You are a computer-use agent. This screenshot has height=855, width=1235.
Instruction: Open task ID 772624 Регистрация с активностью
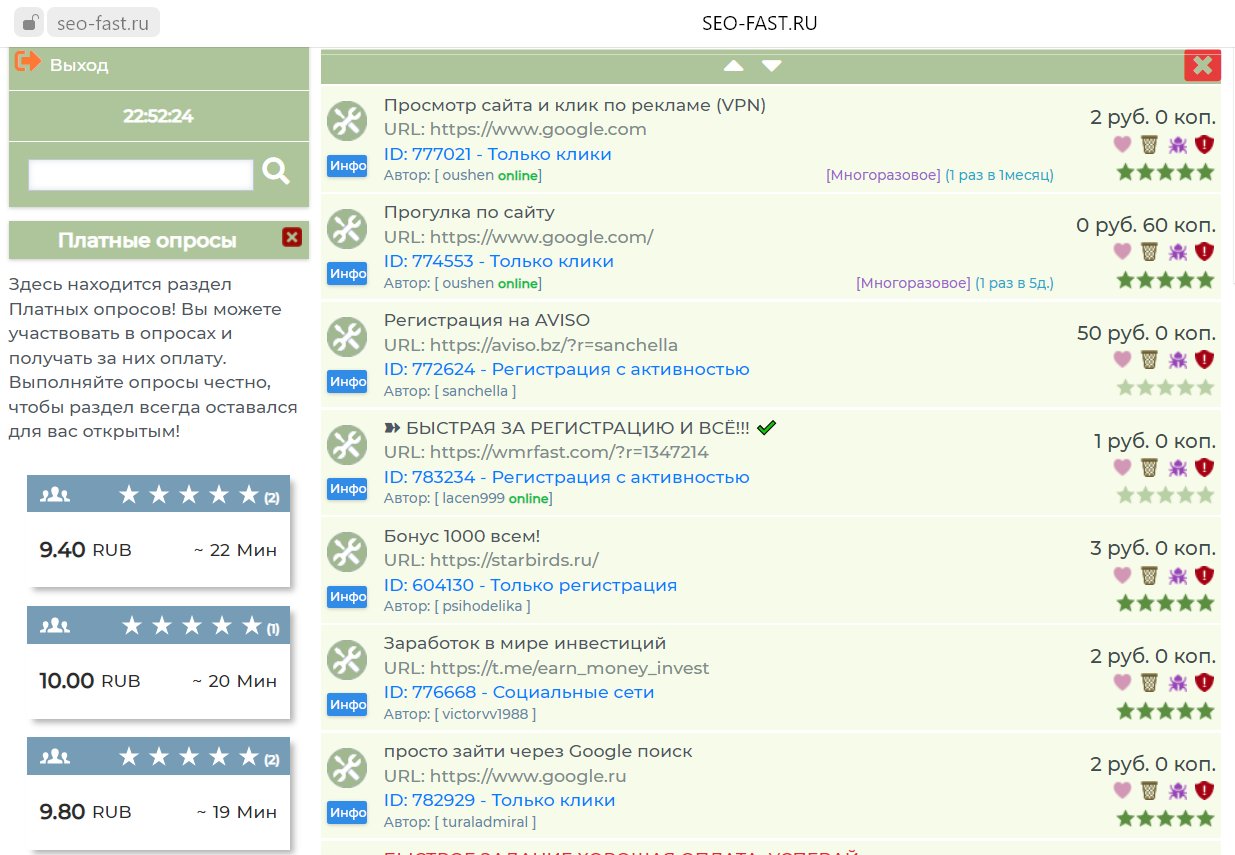click(566, 369)
